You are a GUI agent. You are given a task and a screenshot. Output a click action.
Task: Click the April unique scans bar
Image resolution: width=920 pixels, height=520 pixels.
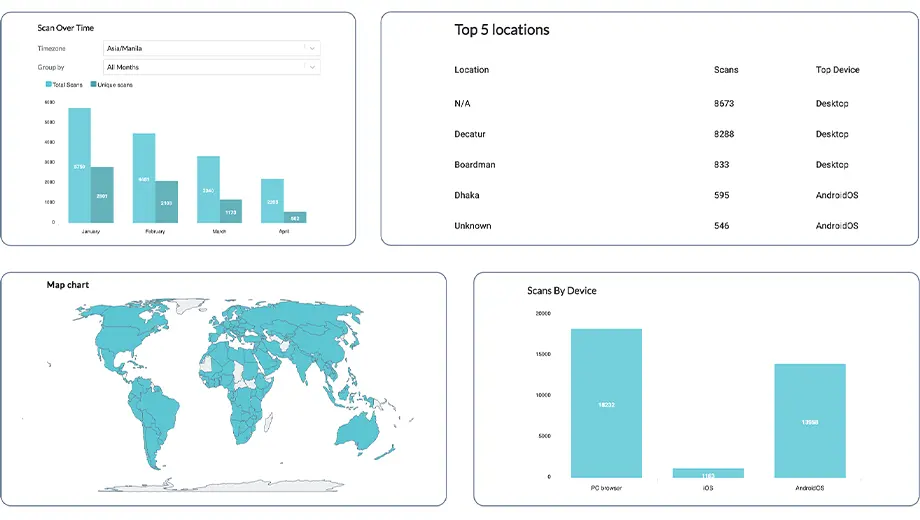click(x=295, y=217)
